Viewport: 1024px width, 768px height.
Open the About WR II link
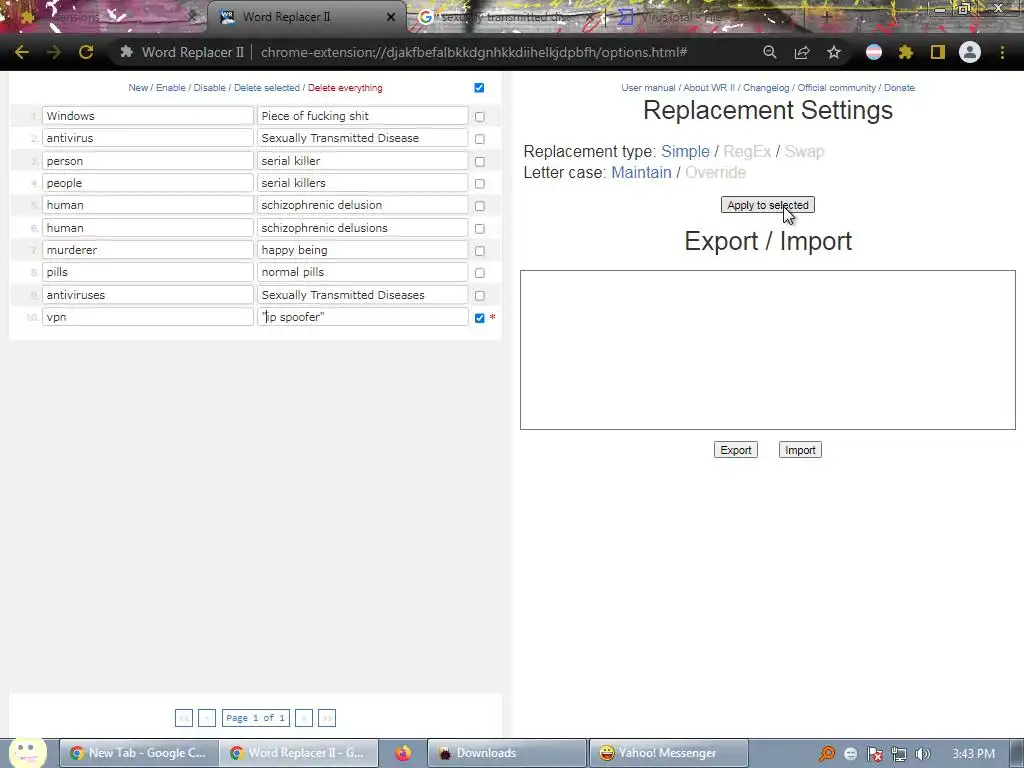(709, 88)
